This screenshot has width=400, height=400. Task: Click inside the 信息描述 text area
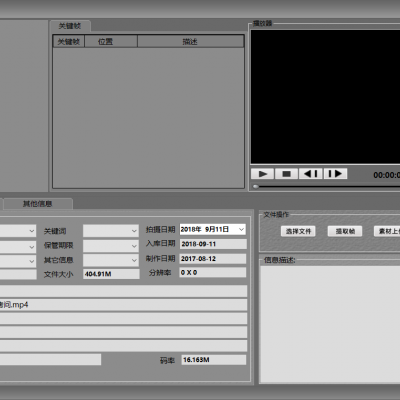click(x=330, y=324)
